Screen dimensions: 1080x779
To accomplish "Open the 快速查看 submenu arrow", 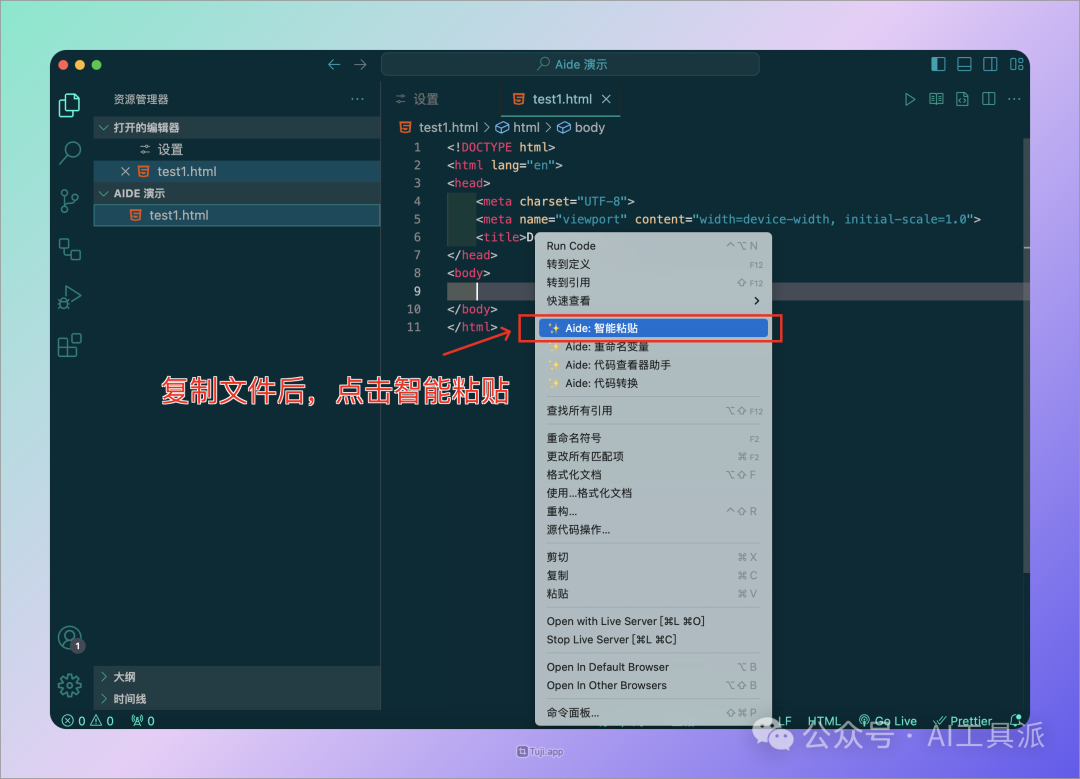I will tap(756, 301).
